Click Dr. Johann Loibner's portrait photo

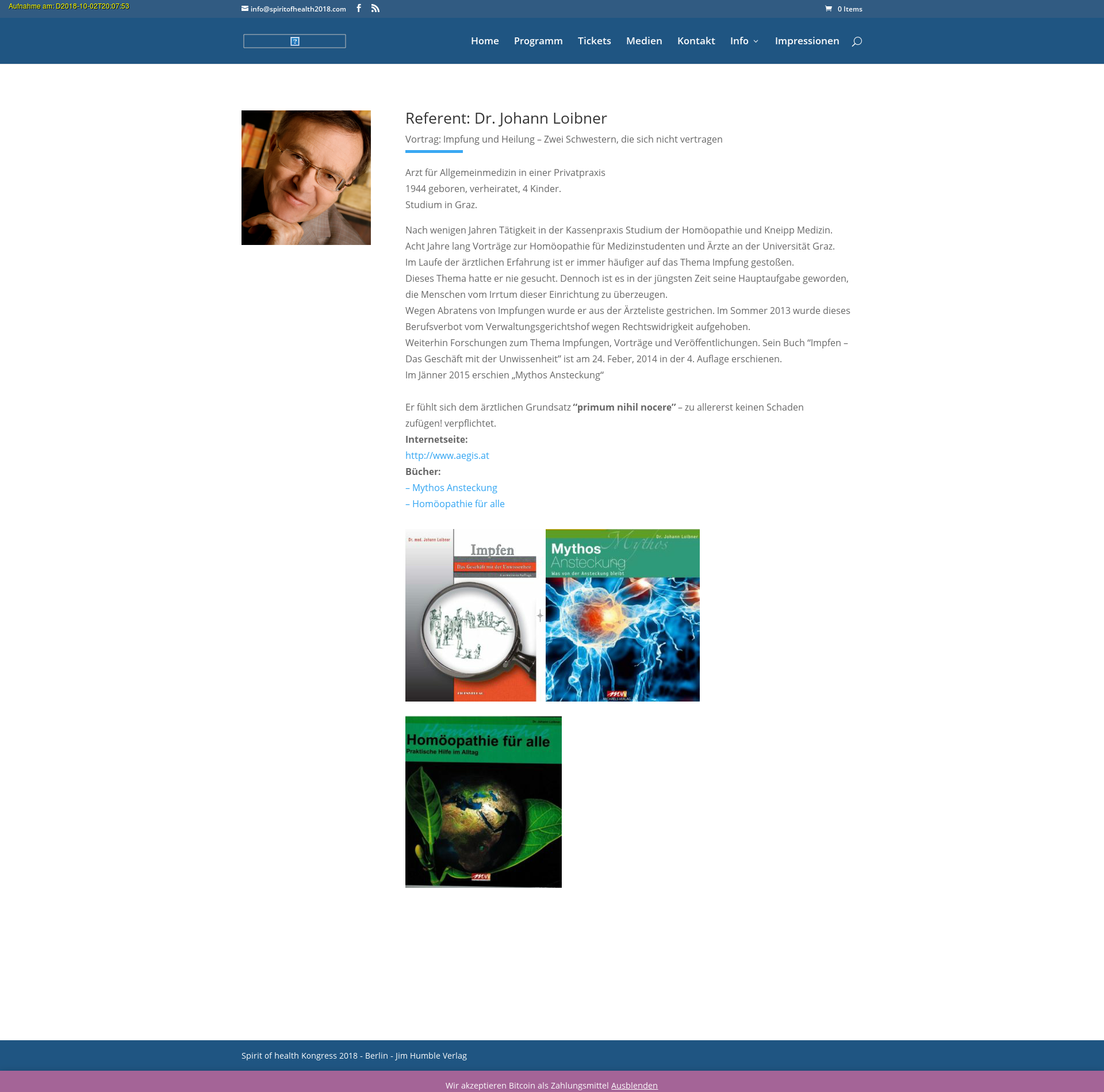[x=306, y=178]
